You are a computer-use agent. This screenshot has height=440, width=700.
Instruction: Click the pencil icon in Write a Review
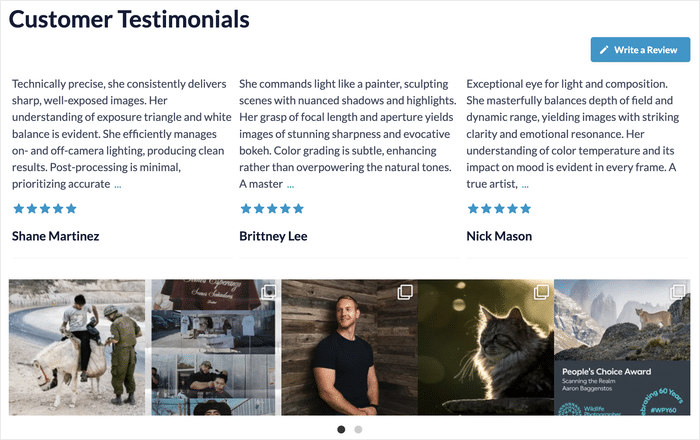tap(604, 49)
